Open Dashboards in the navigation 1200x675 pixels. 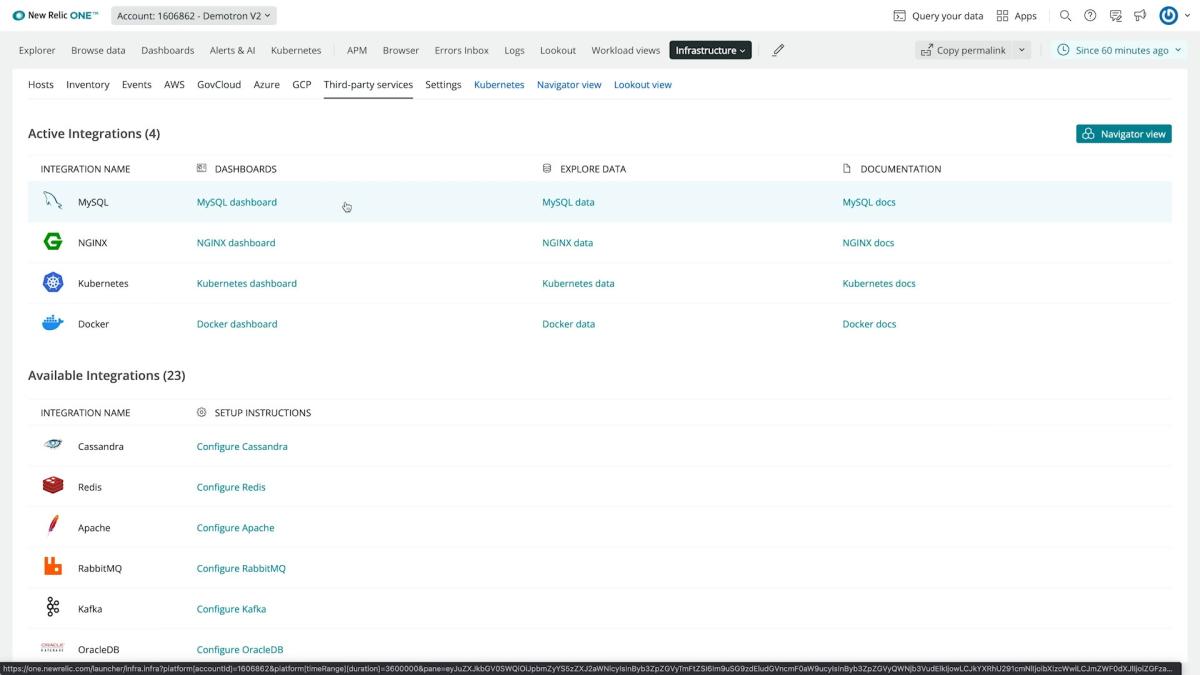[168, 50]
